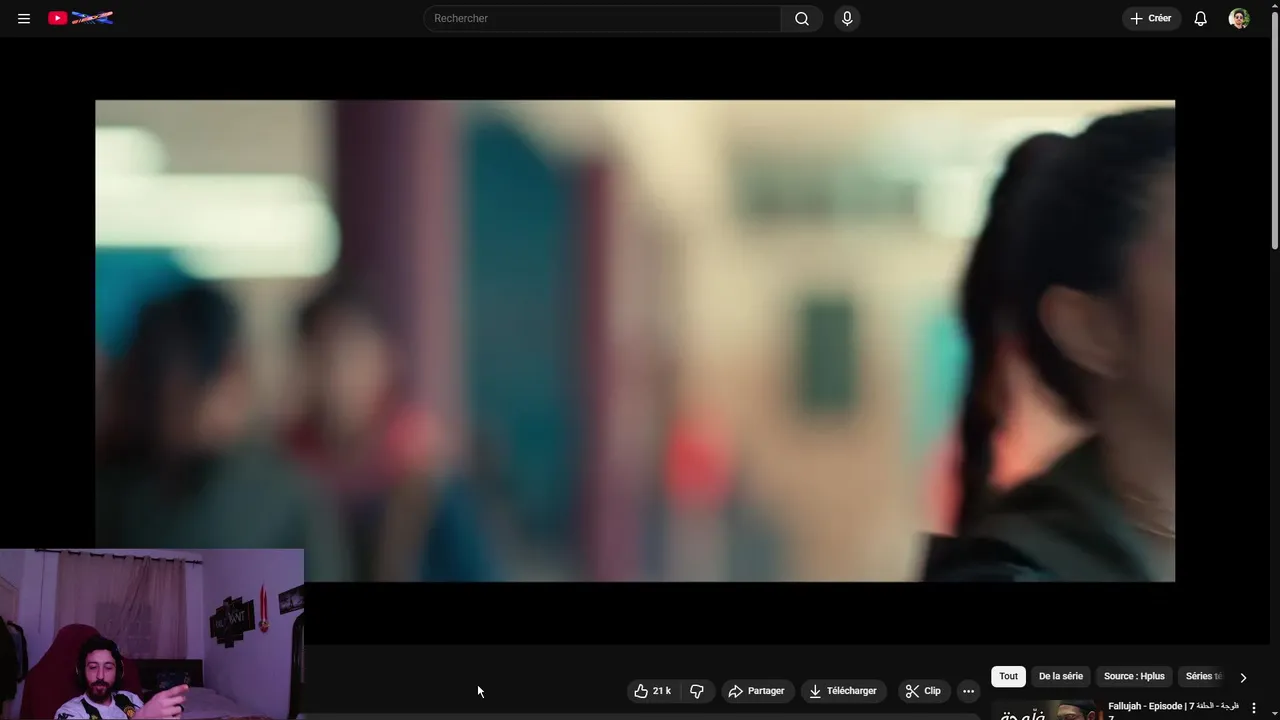This screenshot has height=720, width=1280.
Task: Select the Tout filter chip
Action: click(x=1008, y=676)
